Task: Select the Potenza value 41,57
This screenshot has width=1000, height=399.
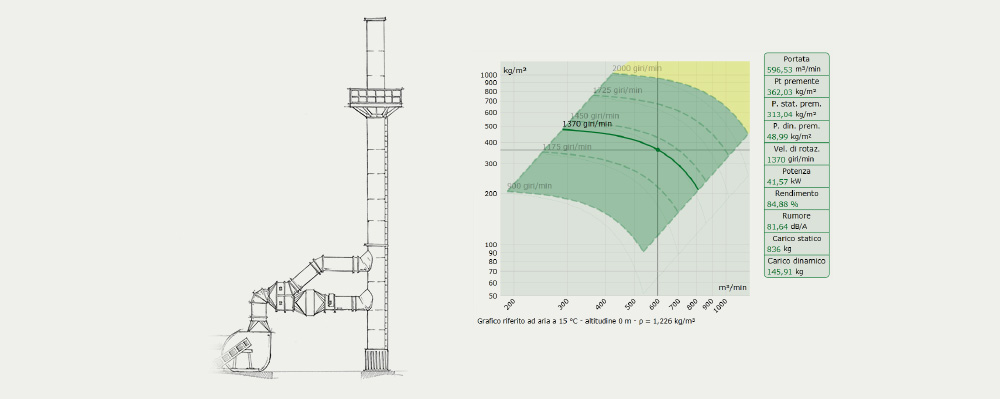Action: (x=777, y=182)
